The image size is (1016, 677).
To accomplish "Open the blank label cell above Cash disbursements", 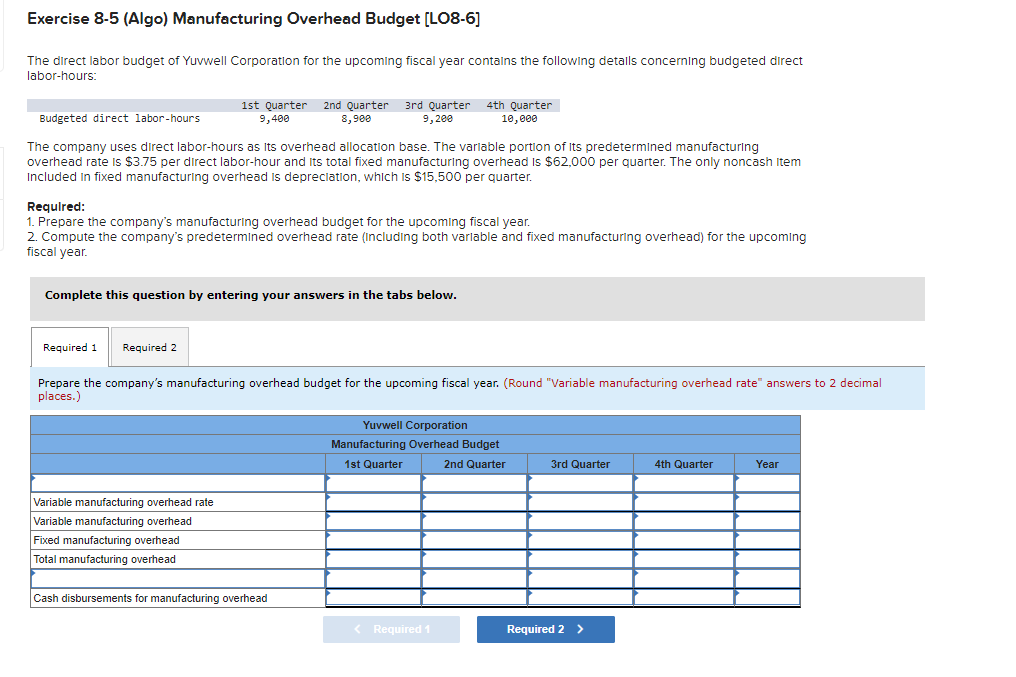I will pyautogui.click(x=178, y=578).
